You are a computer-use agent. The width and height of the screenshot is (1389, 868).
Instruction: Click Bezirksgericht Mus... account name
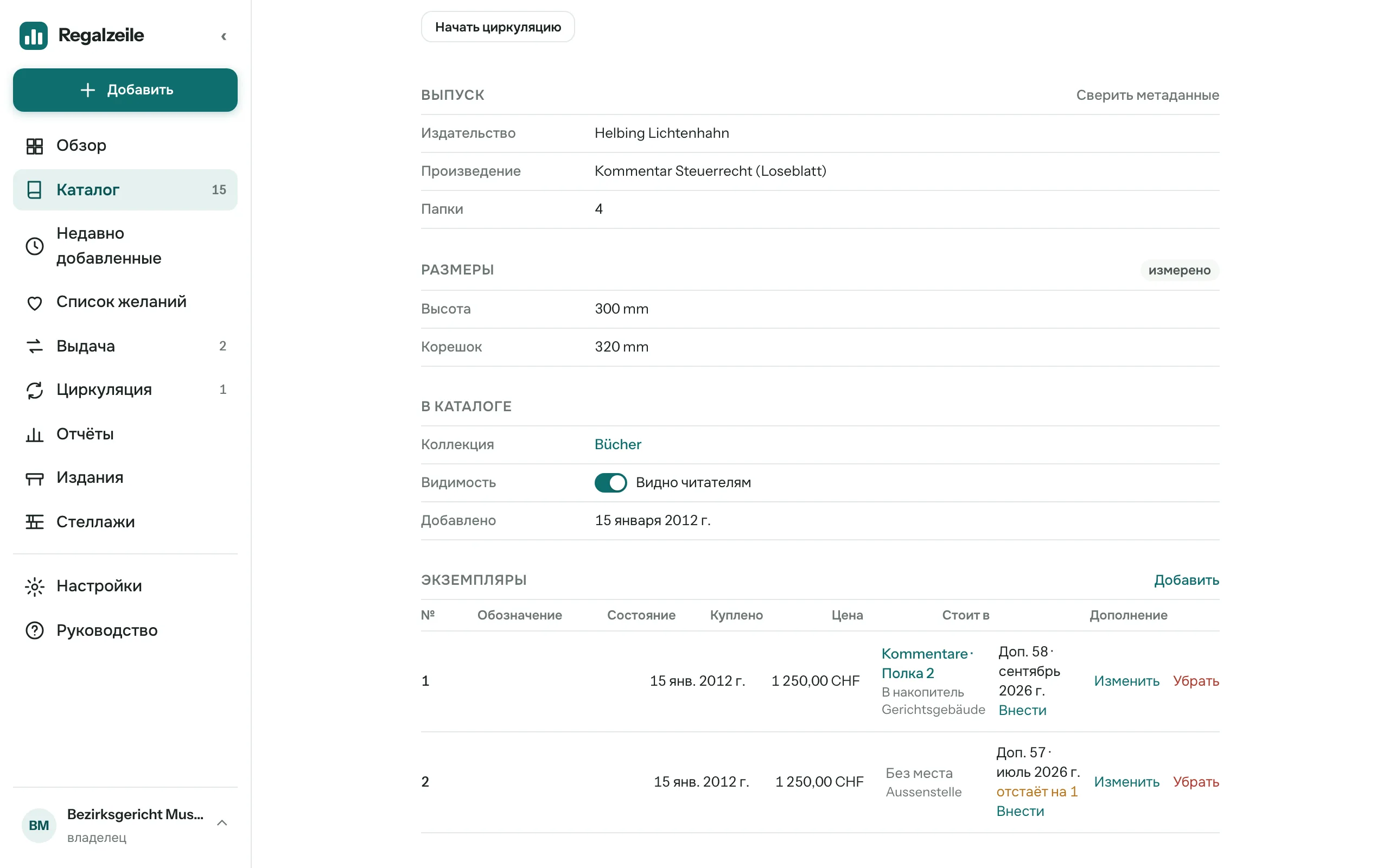pyautogui.click(x=136, y=815)
